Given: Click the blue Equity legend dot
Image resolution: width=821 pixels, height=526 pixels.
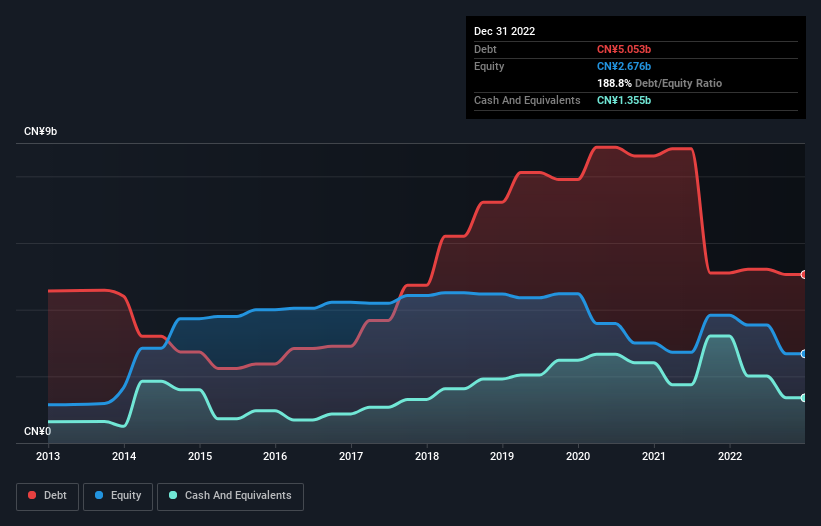Looking at the screenshot, I should pyautogui.click(x=99, y=495).
